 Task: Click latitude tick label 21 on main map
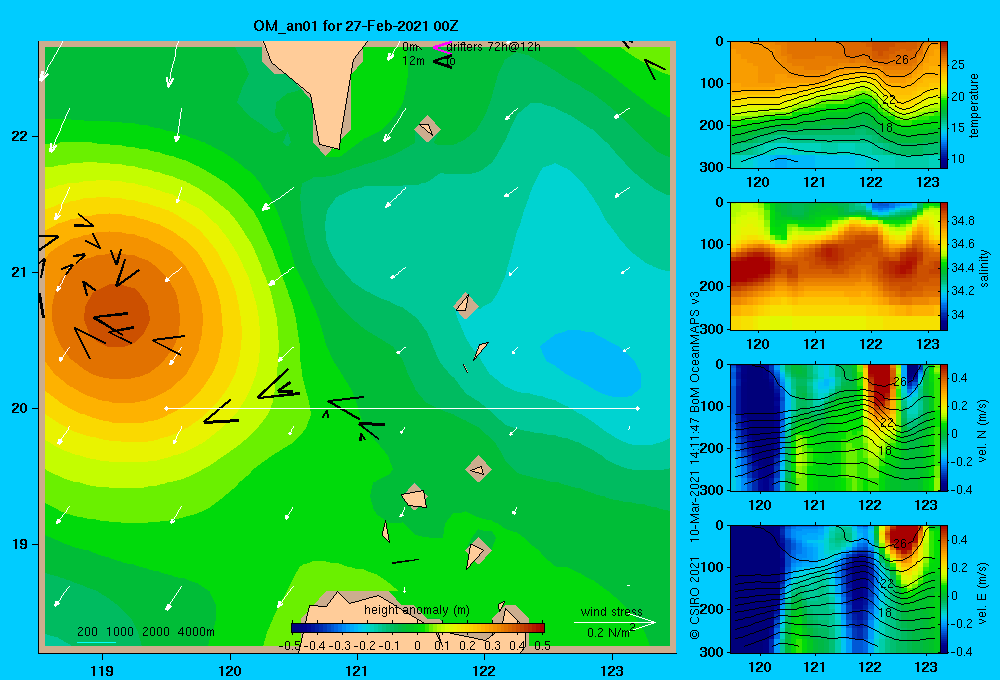(x=20, y=272)
